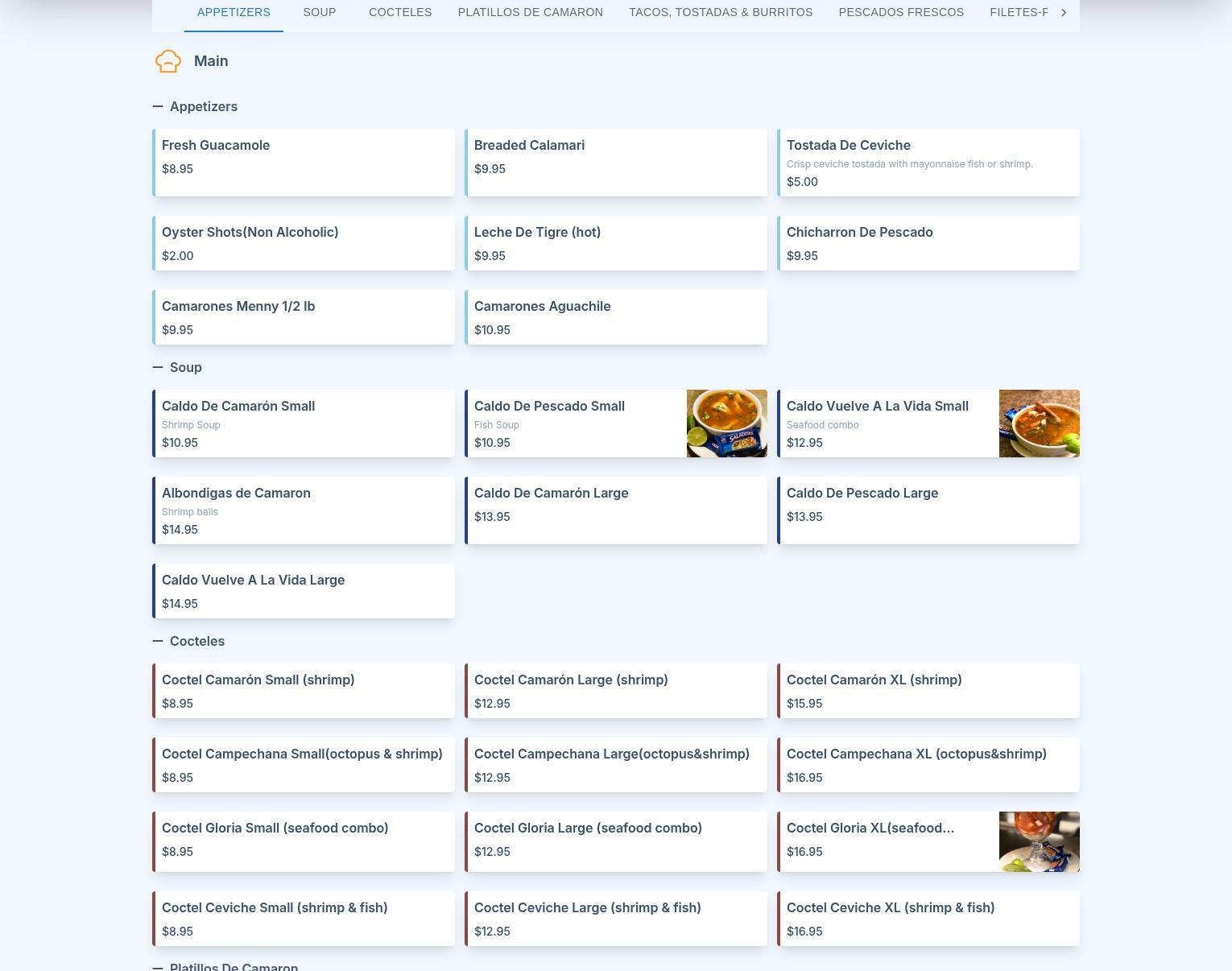Click the ceviche tostada description text
The width and height of the screenshot is (1232, 971).
(x=910, y=164)
